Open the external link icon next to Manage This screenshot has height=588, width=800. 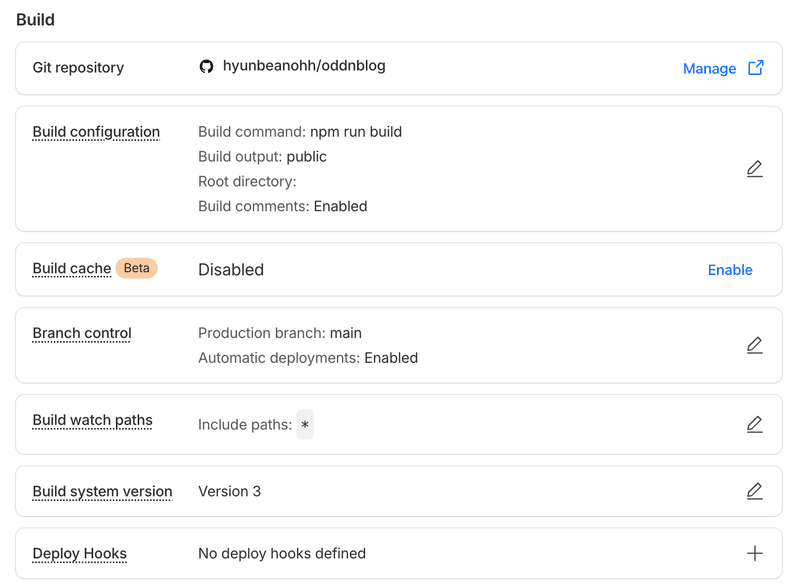(x=756, y=68)
